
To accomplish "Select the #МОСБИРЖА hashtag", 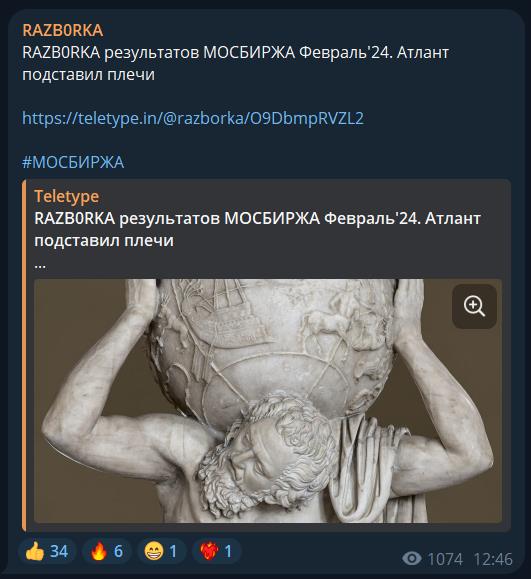I will click(x=73, y=162).
